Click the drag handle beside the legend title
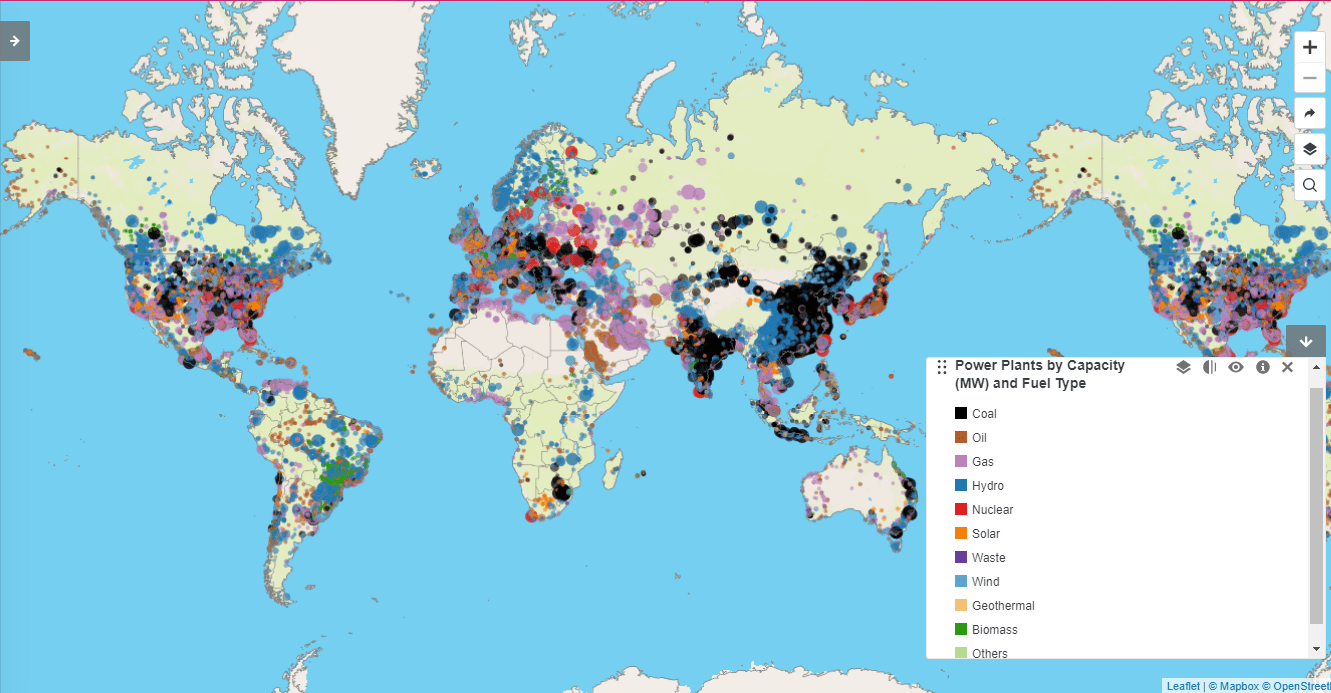Image resolution: width=1331 pixels, height=693 pixels. coord(941,367)
